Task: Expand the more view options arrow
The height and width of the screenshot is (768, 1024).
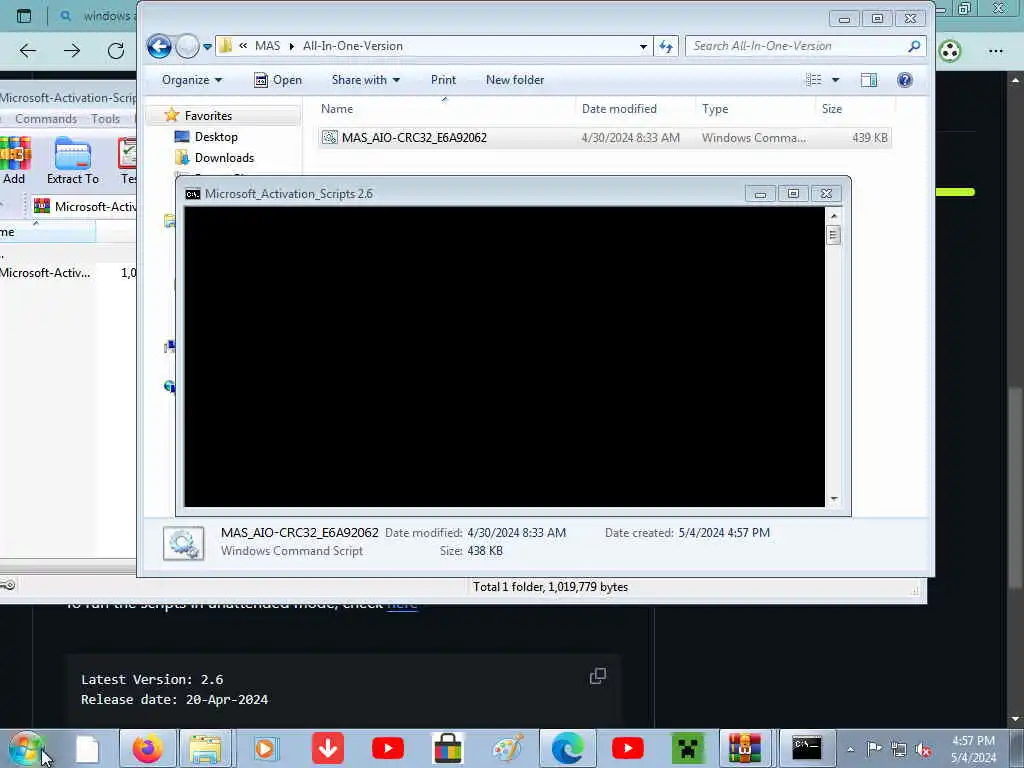Action: click(835, 80)
